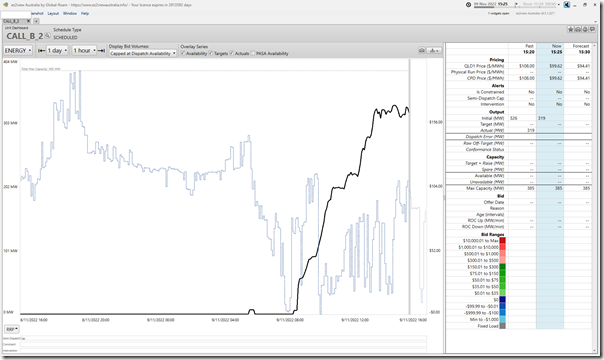Click the play button in time-travel bar

coord(517,4)
